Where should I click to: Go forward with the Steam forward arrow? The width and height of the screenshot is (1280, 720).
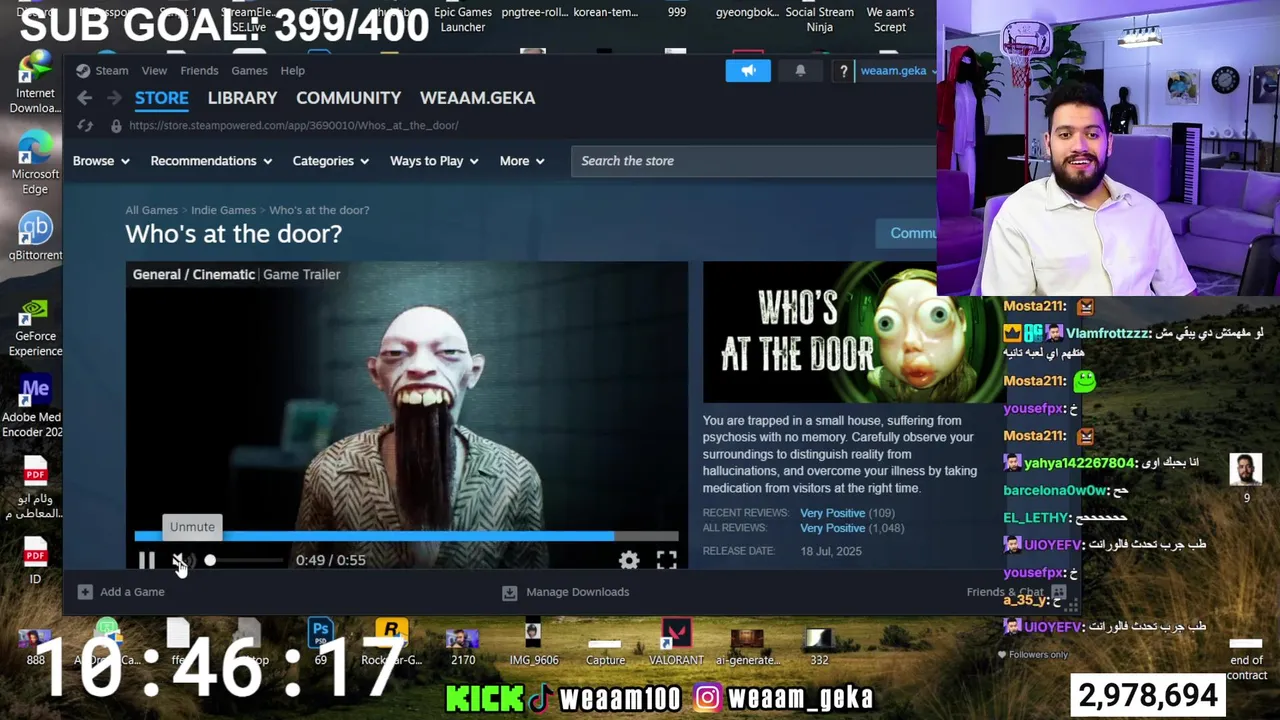[114, 98]
